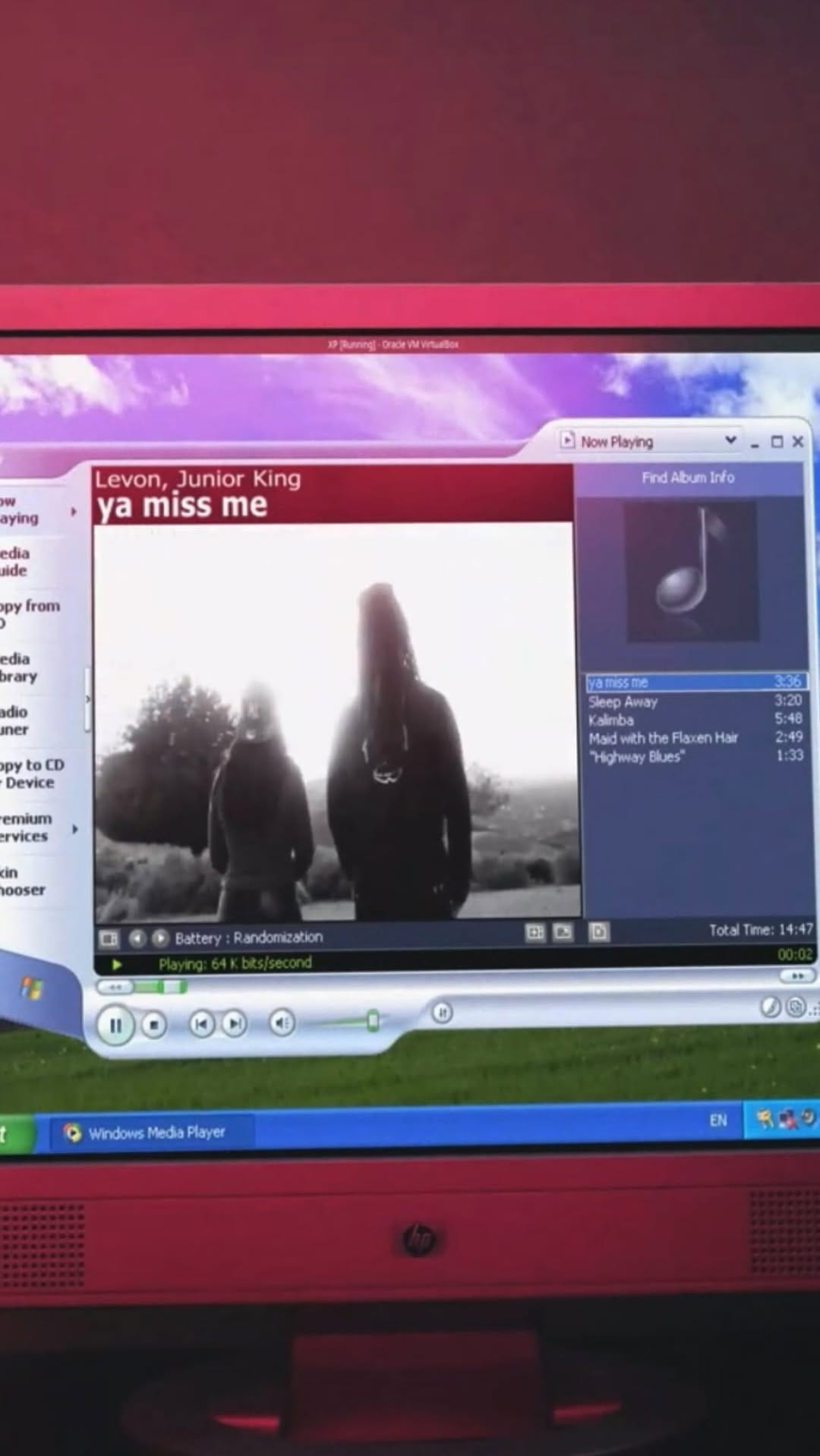Select 'Highway Blues' in playlist
This screenshot has height=1456, width=820.
click(x=695, y=756)
